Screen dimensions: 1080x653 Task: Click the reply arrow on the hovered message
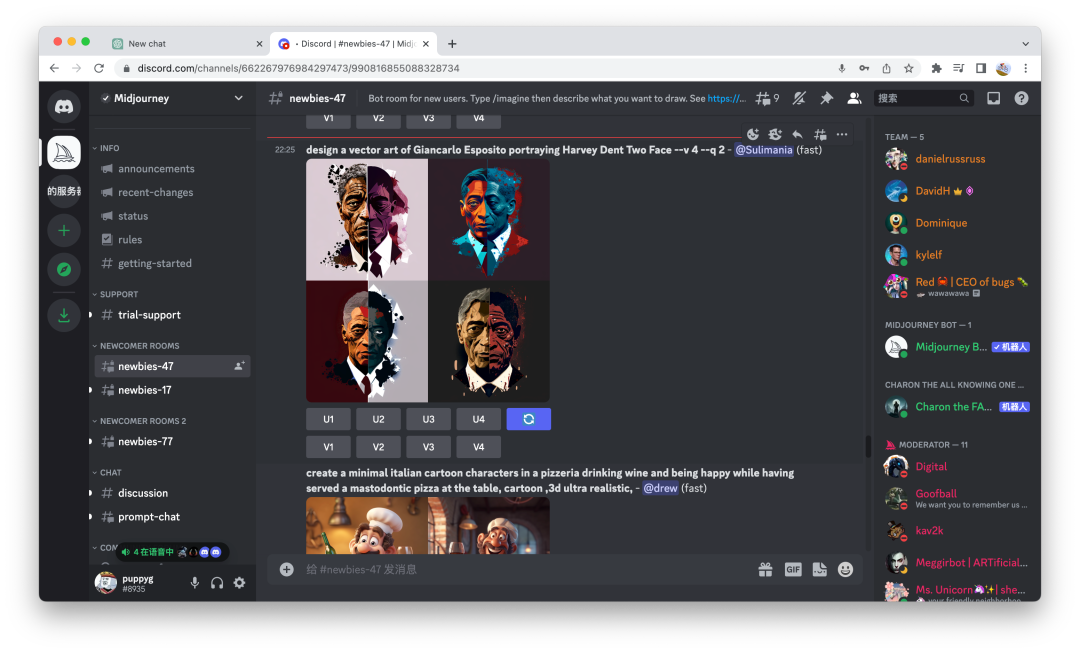(797, 135)
